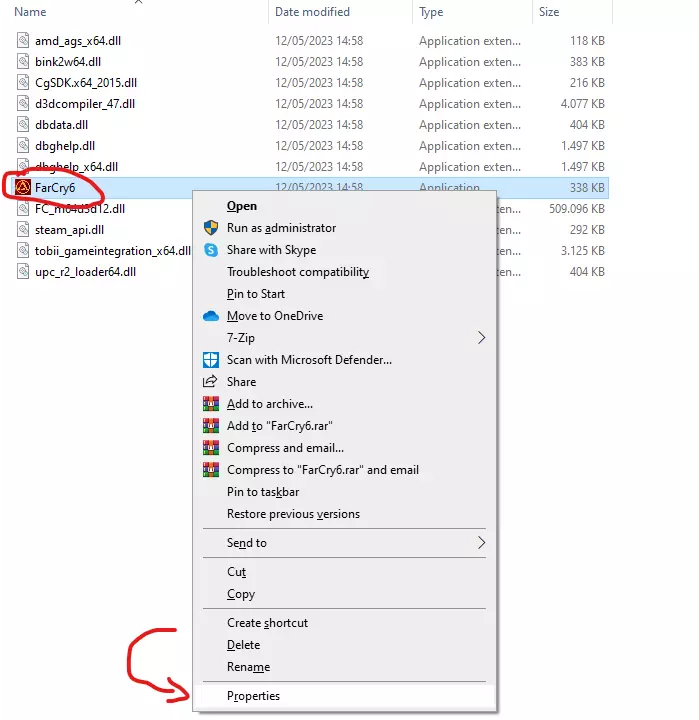Click the bink2w64.dll file icon

tap(23, 62)
